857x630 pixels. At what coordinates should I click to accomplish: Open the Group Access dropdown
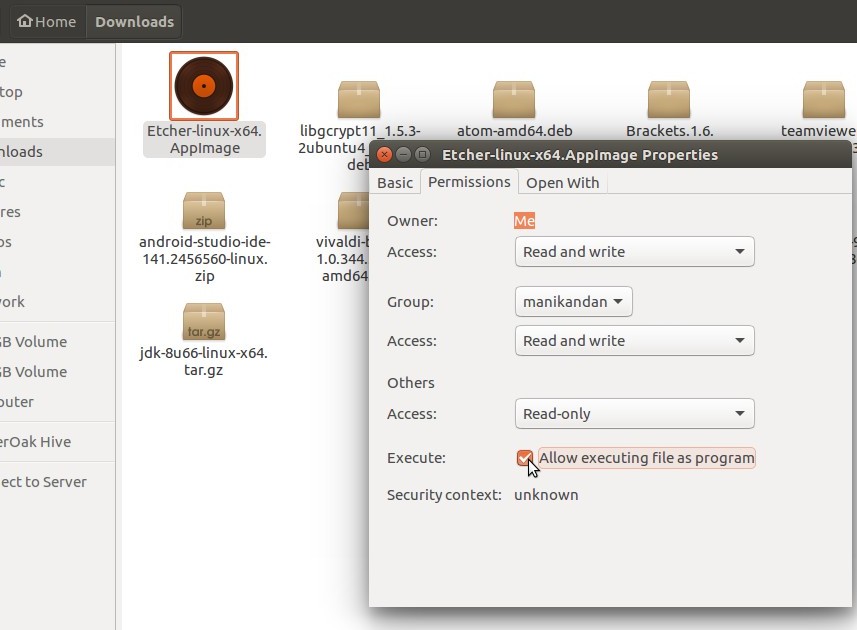pos(635,341)
